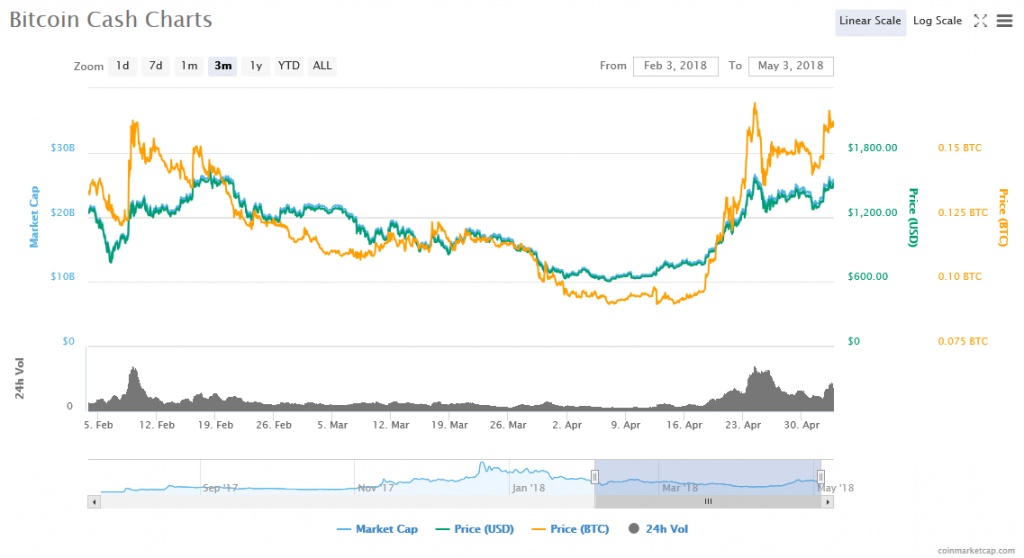Toggle Price (BTC) series in legend
This screenshot has width=1024, height=558.
point(571,529)
